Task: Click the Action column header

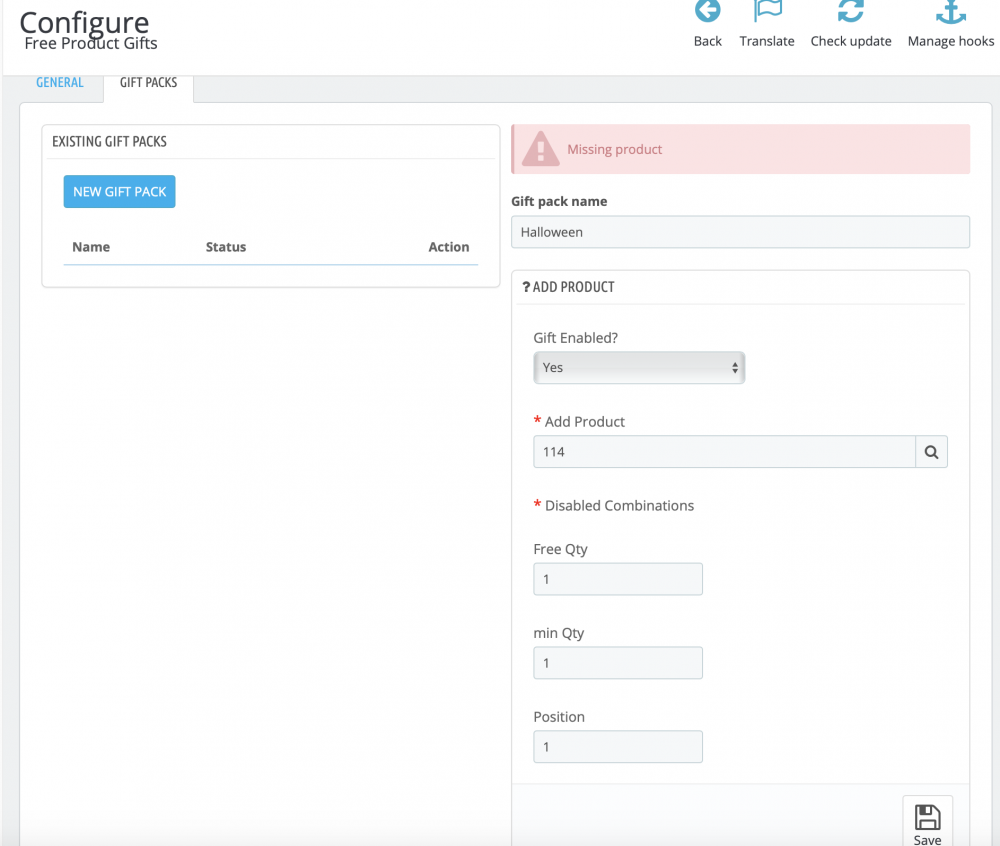Action: tap(449, 247)
